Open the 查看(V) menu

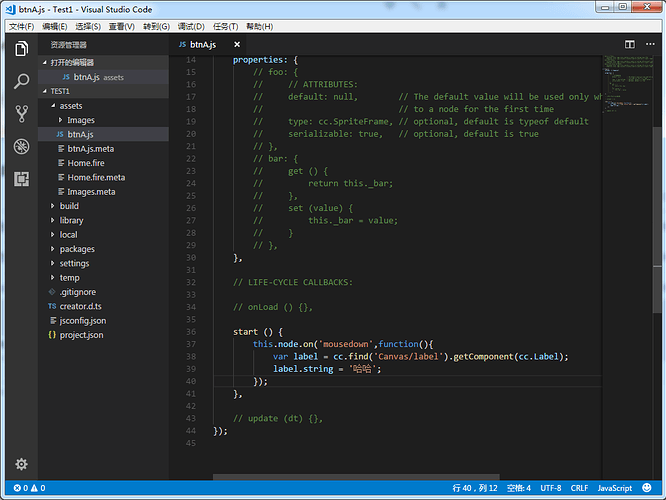[x=121, y=26]
